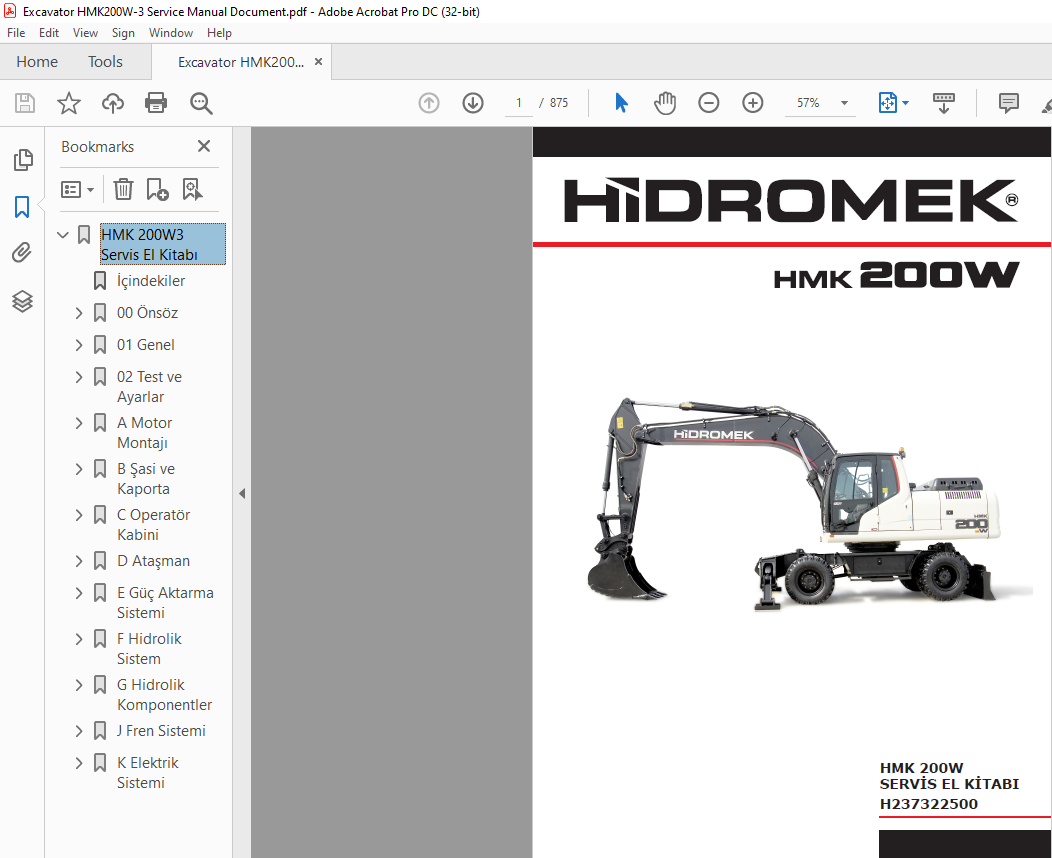The image size is (1052, 858).
Task: Open fit page options dropdown arrow
Action: [x=906, y=103]
